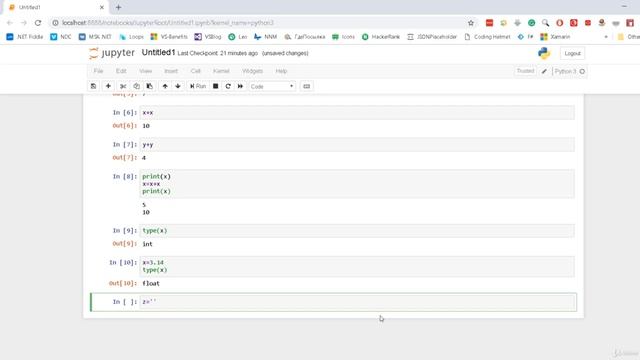
Task: Select cell In [10] with x=3.14
Action: [x=358, y=266]
